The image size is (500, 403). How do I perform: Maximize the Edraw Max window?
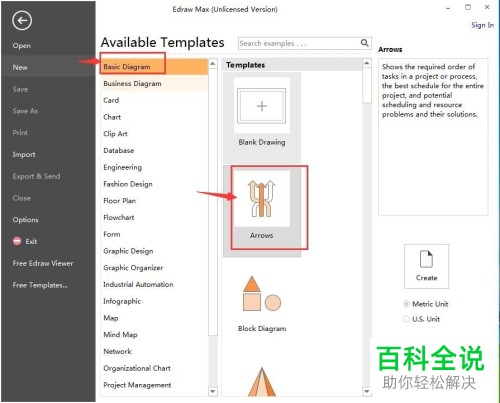(x=468, y=7)
